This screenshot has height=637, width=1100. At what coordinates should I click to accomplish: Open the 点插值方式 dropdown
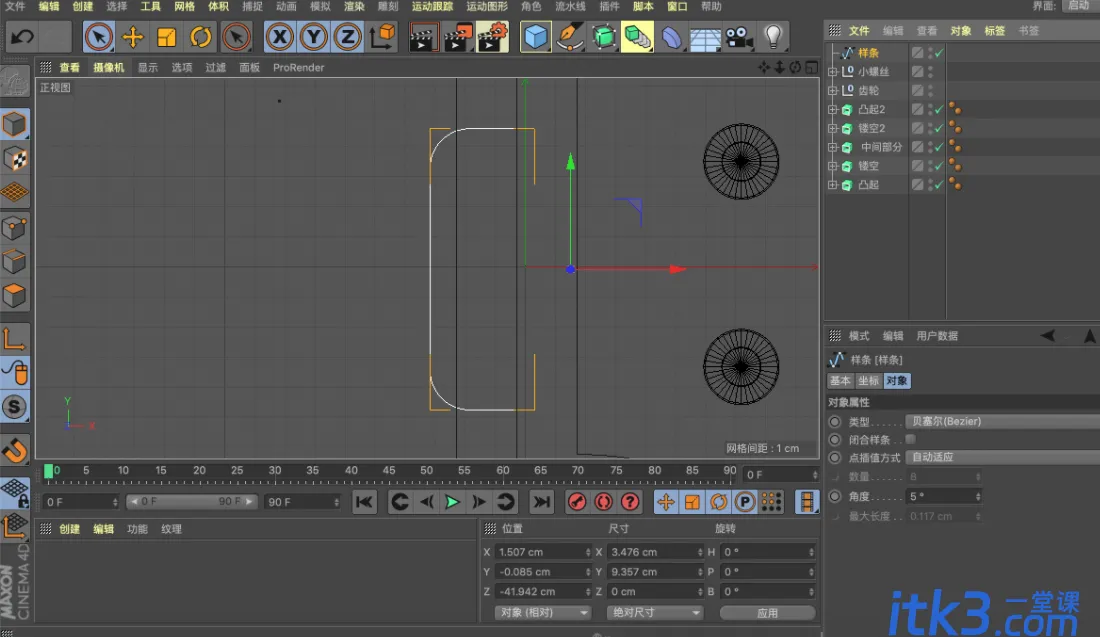1002,457
